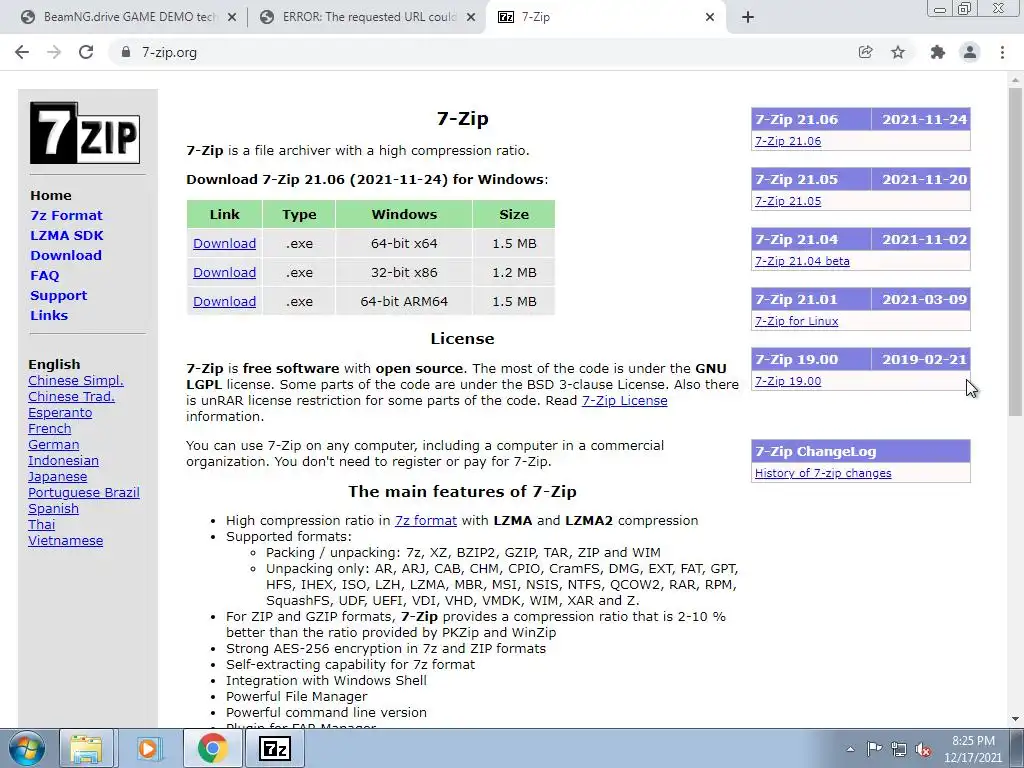Open Windows Explorer from the taskbar
This screenshot has height=768, width=1024.
86,748
